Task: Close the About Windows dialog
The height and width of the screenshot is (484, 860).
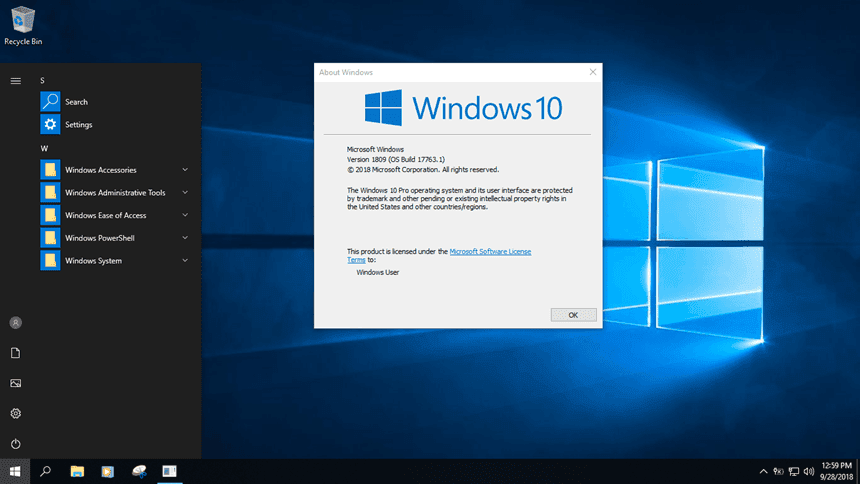Action: pyautogui.click(x=593, y=72)
